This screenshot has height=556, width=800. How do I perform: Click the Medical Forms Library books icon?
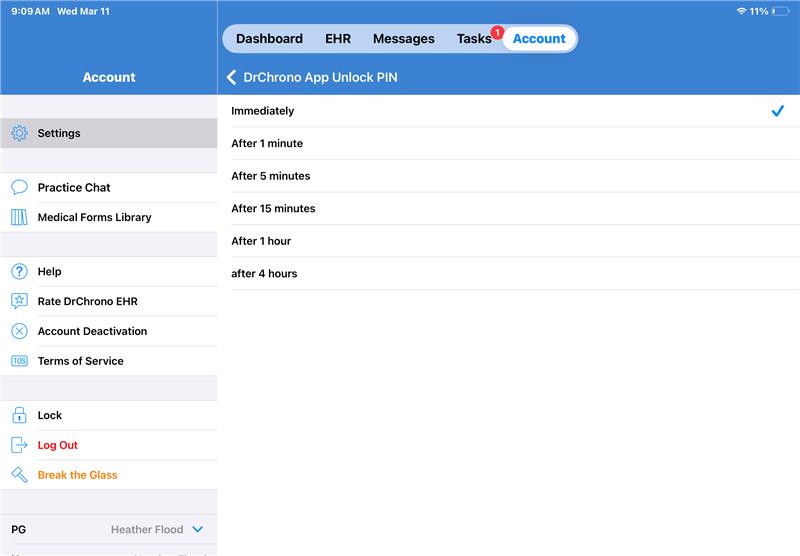pos(19,217)
